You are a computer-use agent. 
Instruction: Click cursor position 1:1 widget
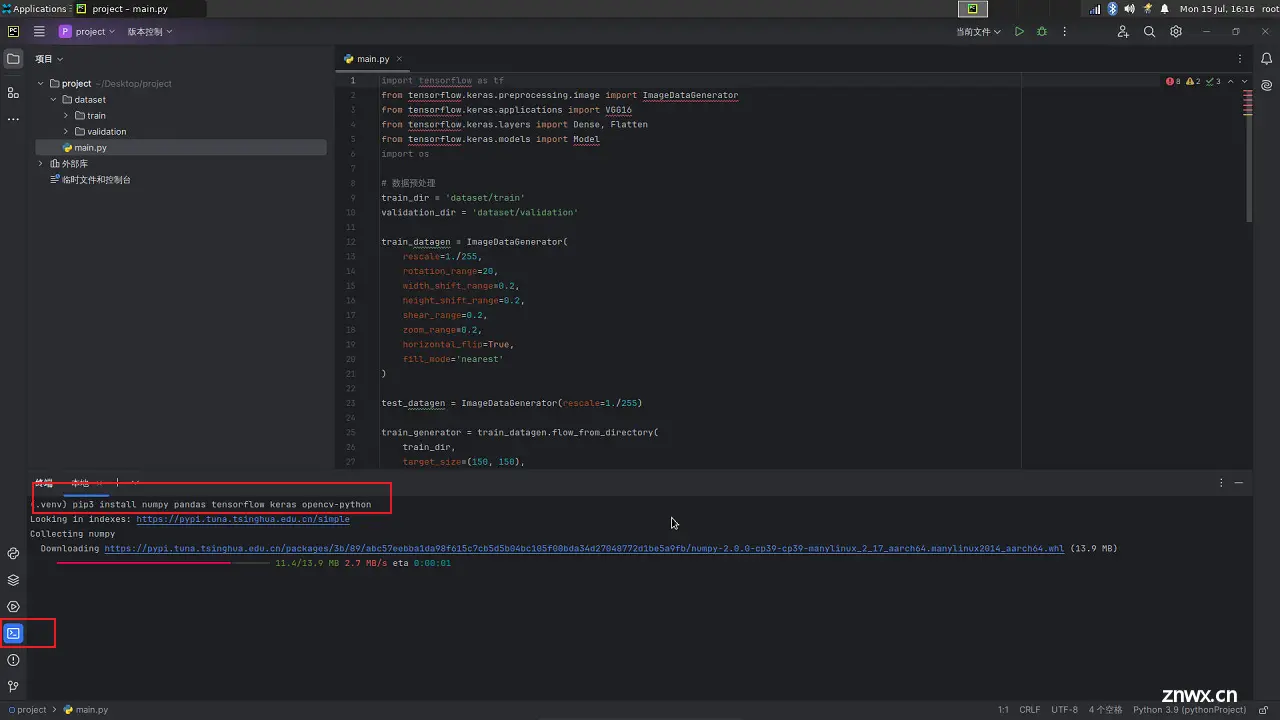1003,710
